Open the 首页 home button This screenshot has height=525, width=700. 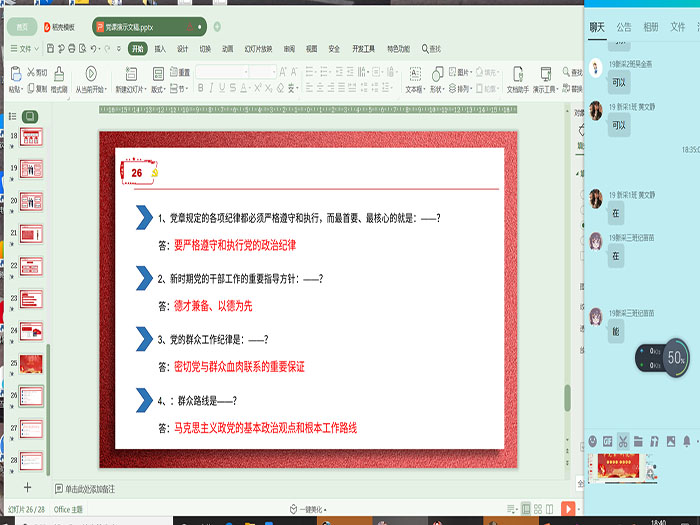(x=22, y=27)
